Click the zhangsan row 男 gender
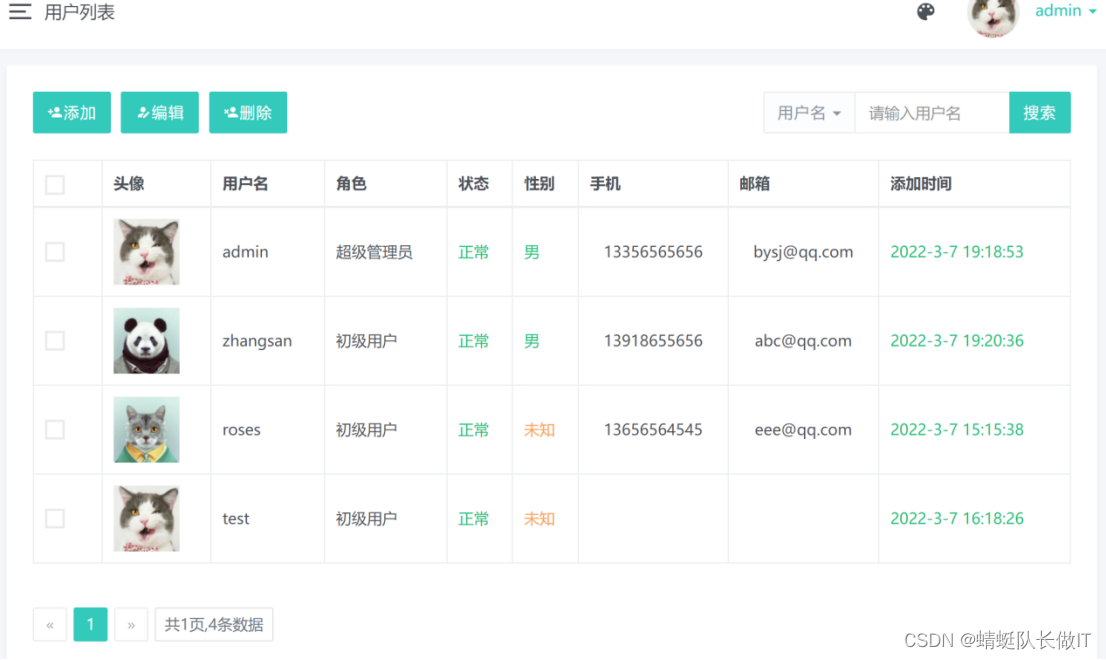The image size is (1106, 660). [x=532, y=341]
